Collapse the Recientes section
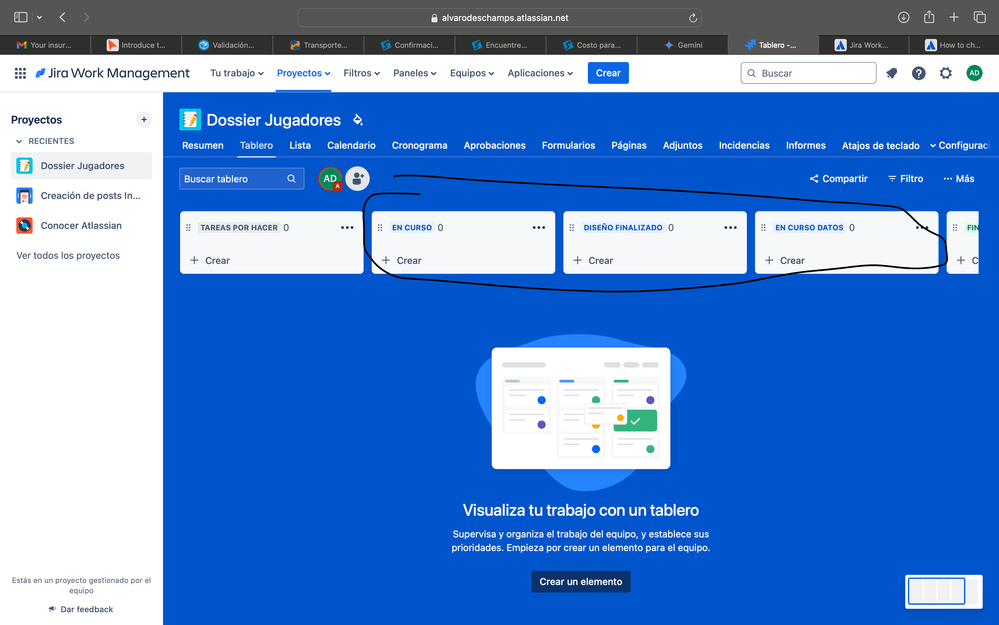The width and height of the screenshot is (999, 625). tap(19, 141)
